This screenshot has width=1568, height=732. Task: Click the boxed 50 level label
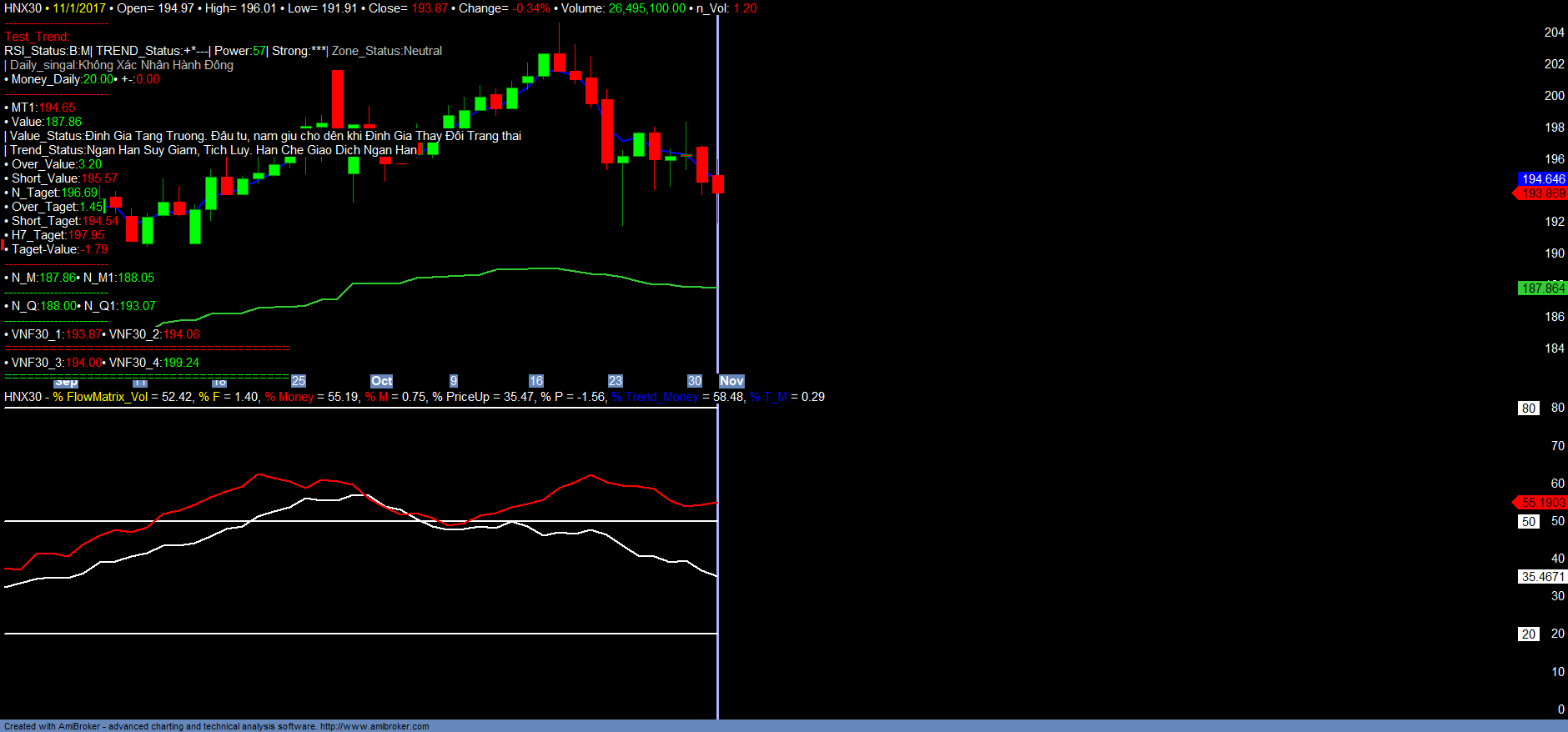(1528, 522)
